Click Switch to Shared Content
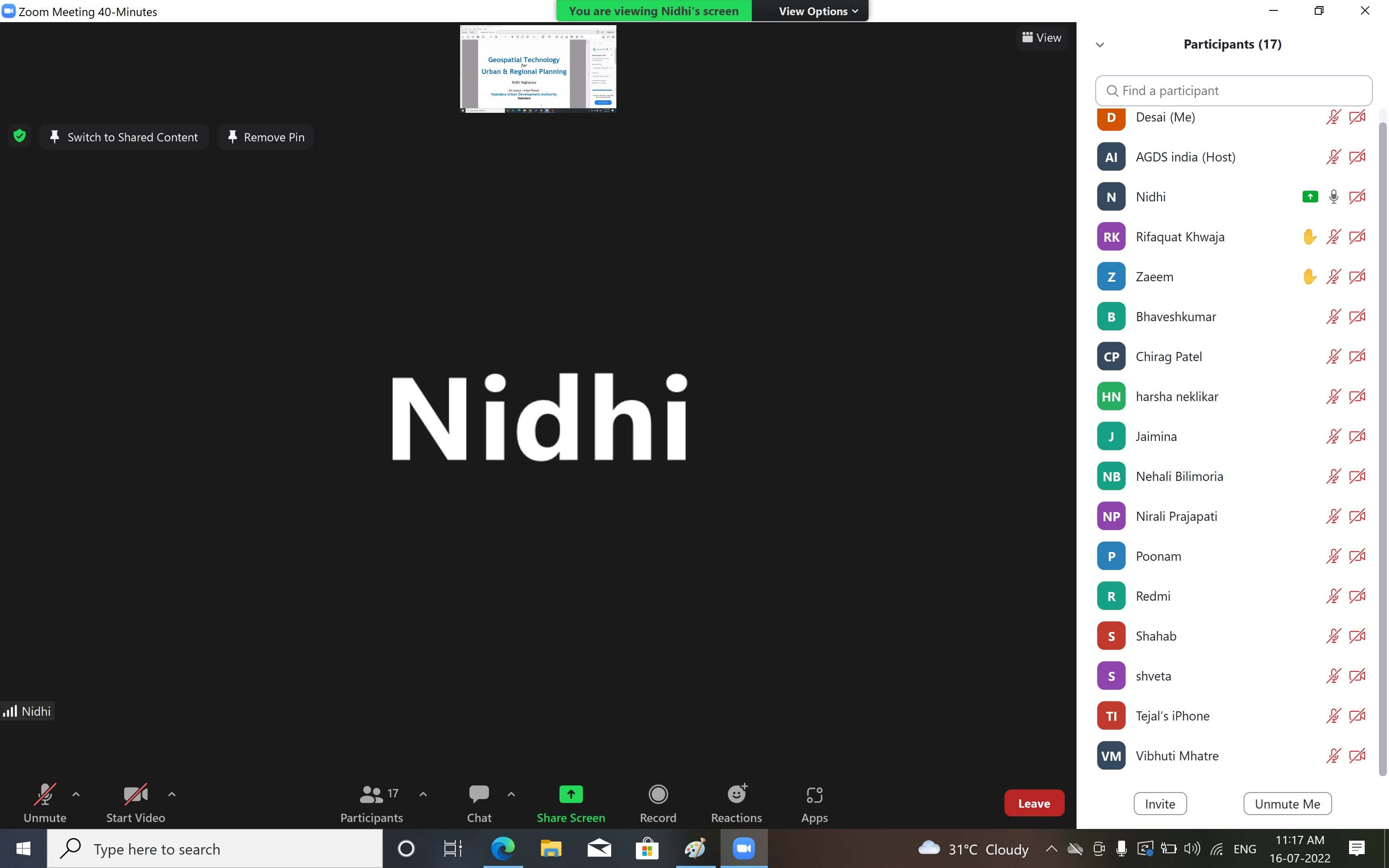The image size is (1389, 868). (124, 137)
